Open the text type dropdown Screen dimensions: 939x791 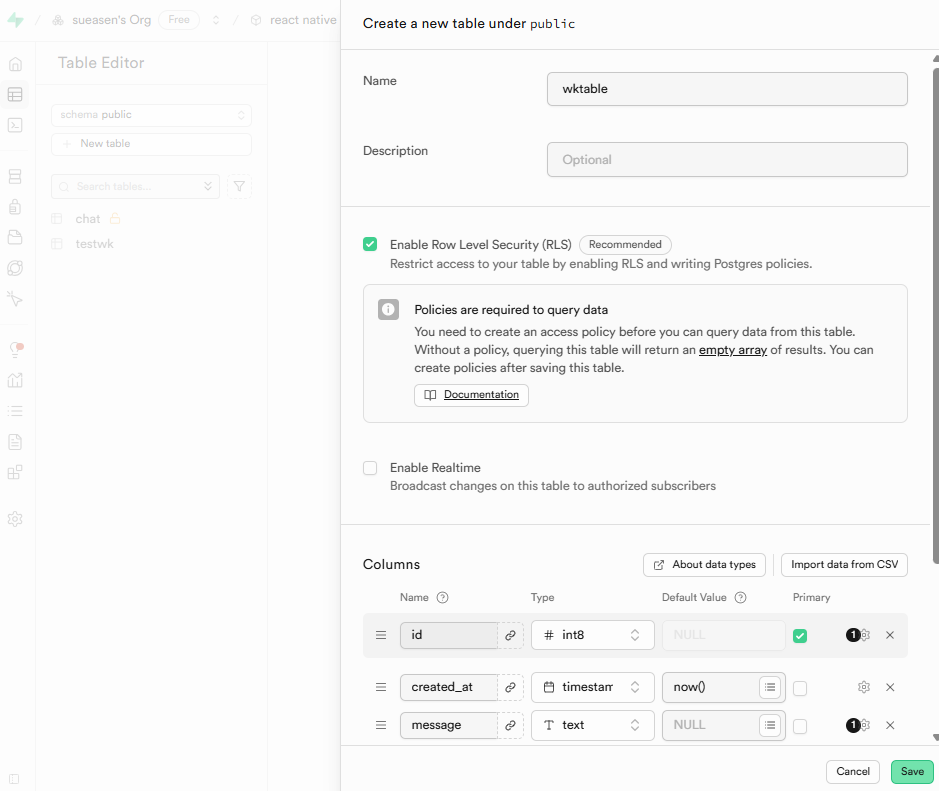(x=593, y=725)
